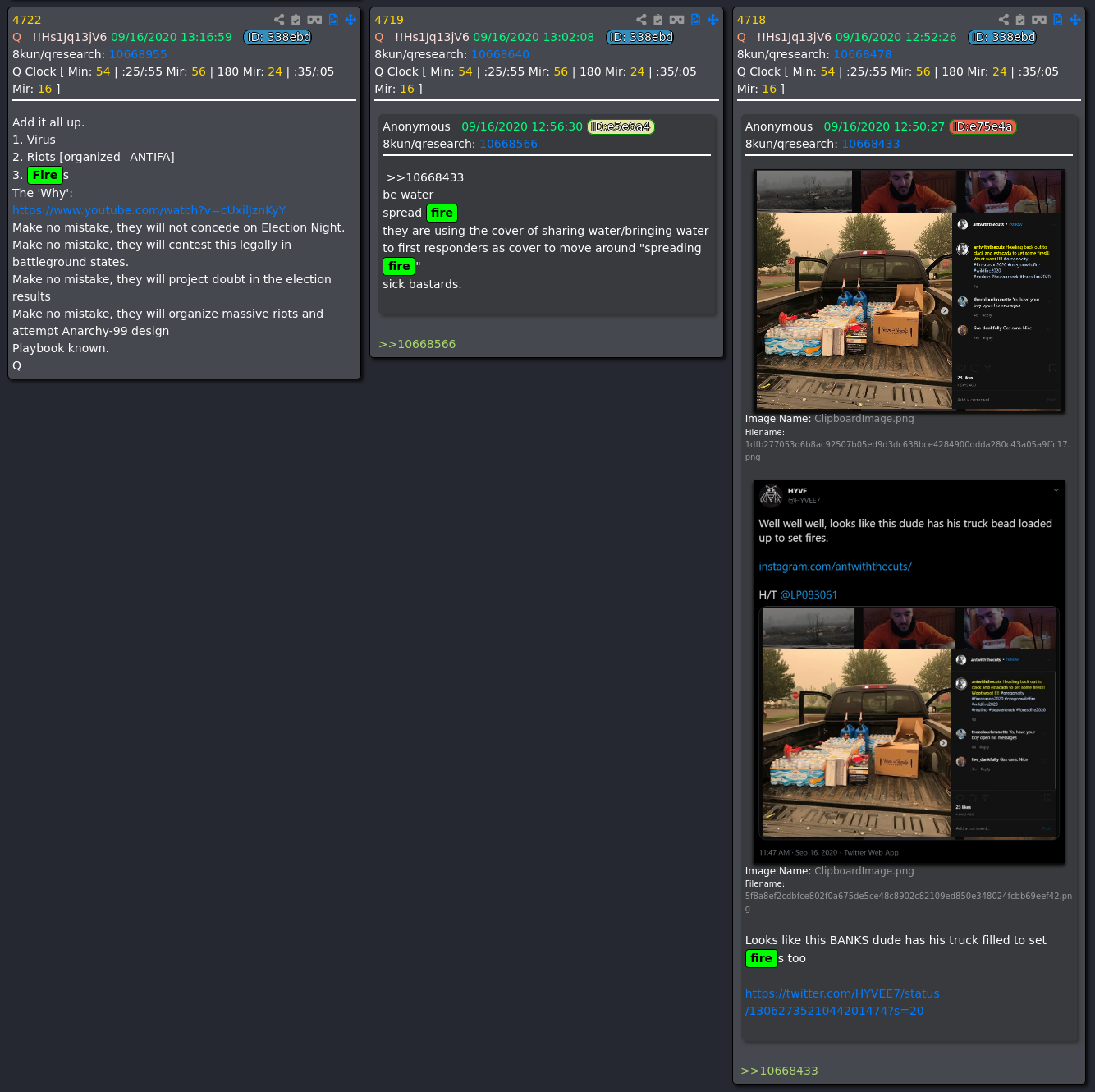Open qresearch link 10668478
Image resolution: width=1095 pixels, height=1092 pixels.
[863, 54]
